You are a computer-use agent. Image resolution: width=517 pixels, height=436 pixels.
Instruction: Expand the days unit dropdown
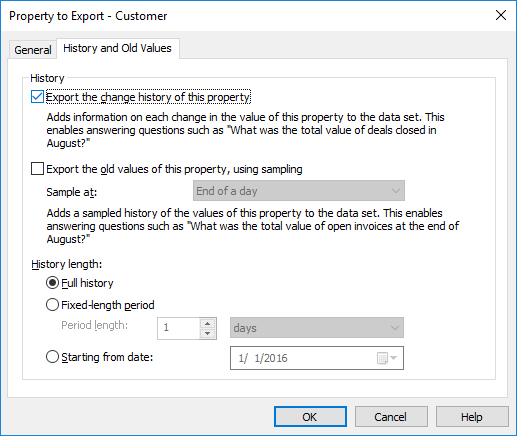pyautogui.click(x=317, y=328)
